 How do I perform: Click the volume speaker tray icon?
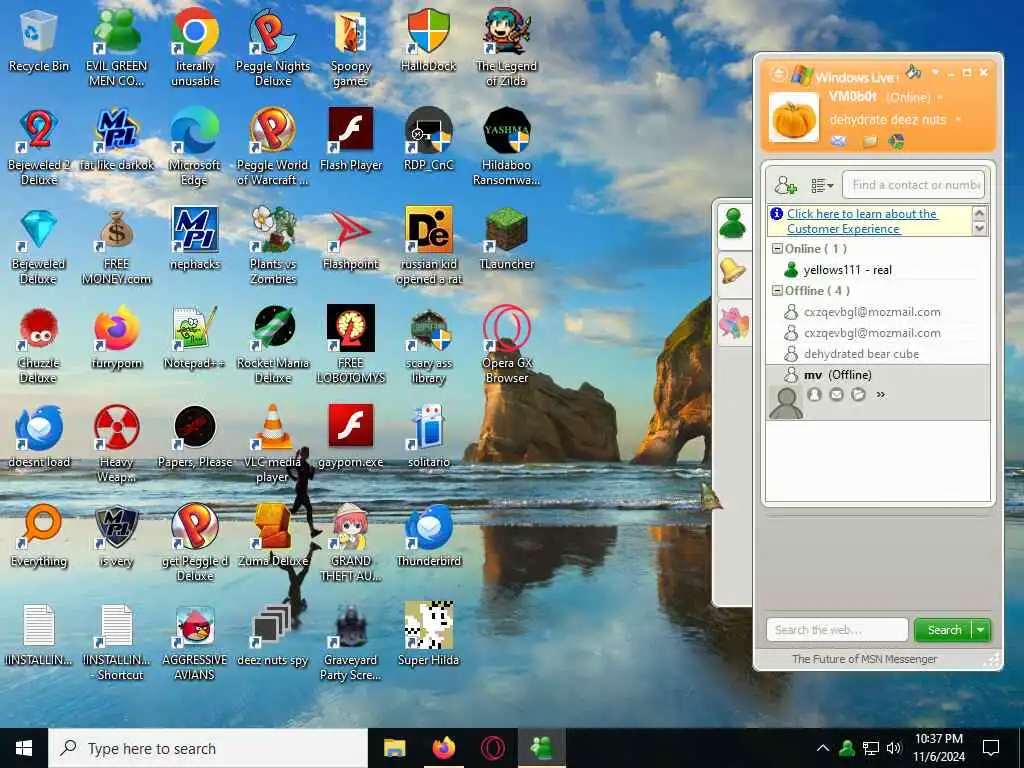tap(894, 748)
